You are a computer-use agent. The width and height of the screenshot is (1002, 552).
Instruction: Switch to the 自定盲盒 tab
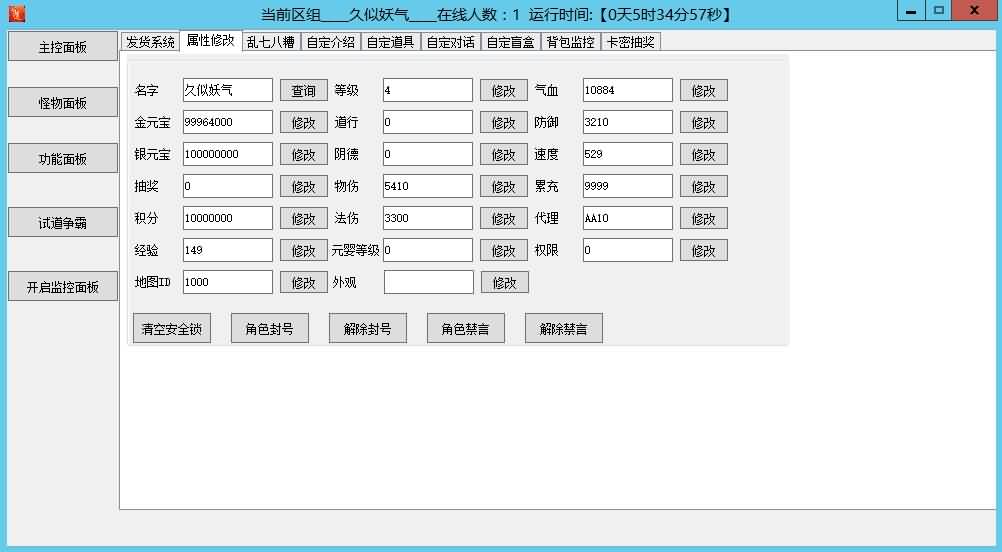511,42
